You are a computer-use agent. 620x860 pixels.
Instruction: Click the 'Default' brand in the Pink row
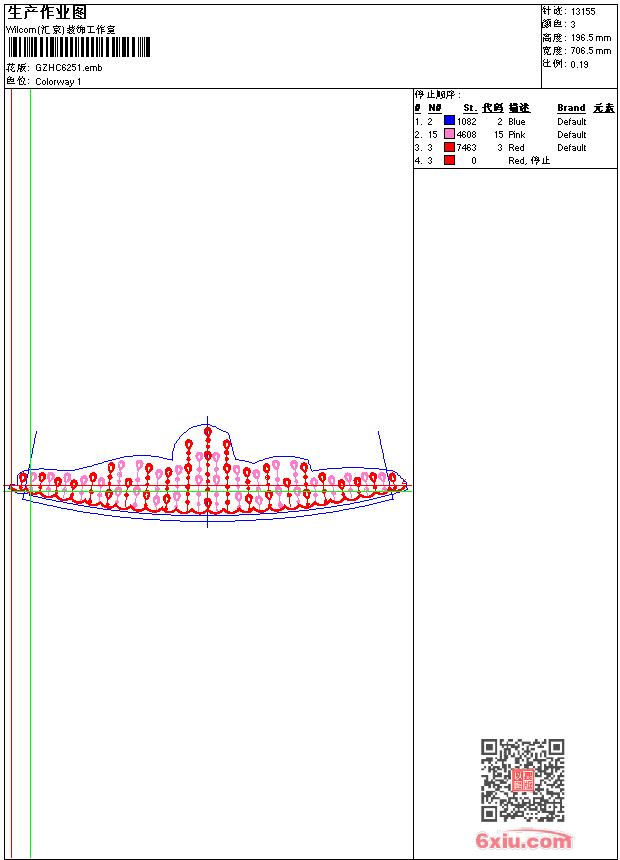click(x=572, y=134)
